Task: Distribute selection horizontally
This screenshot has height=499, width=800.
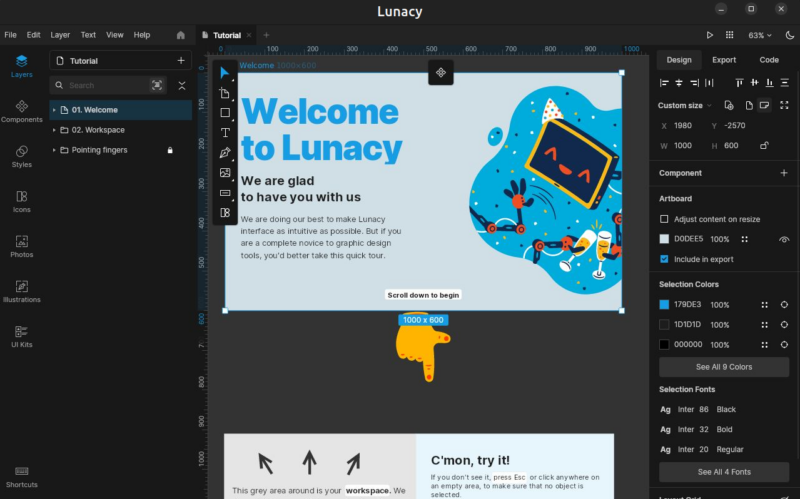Action: click(x=709, y=83)
